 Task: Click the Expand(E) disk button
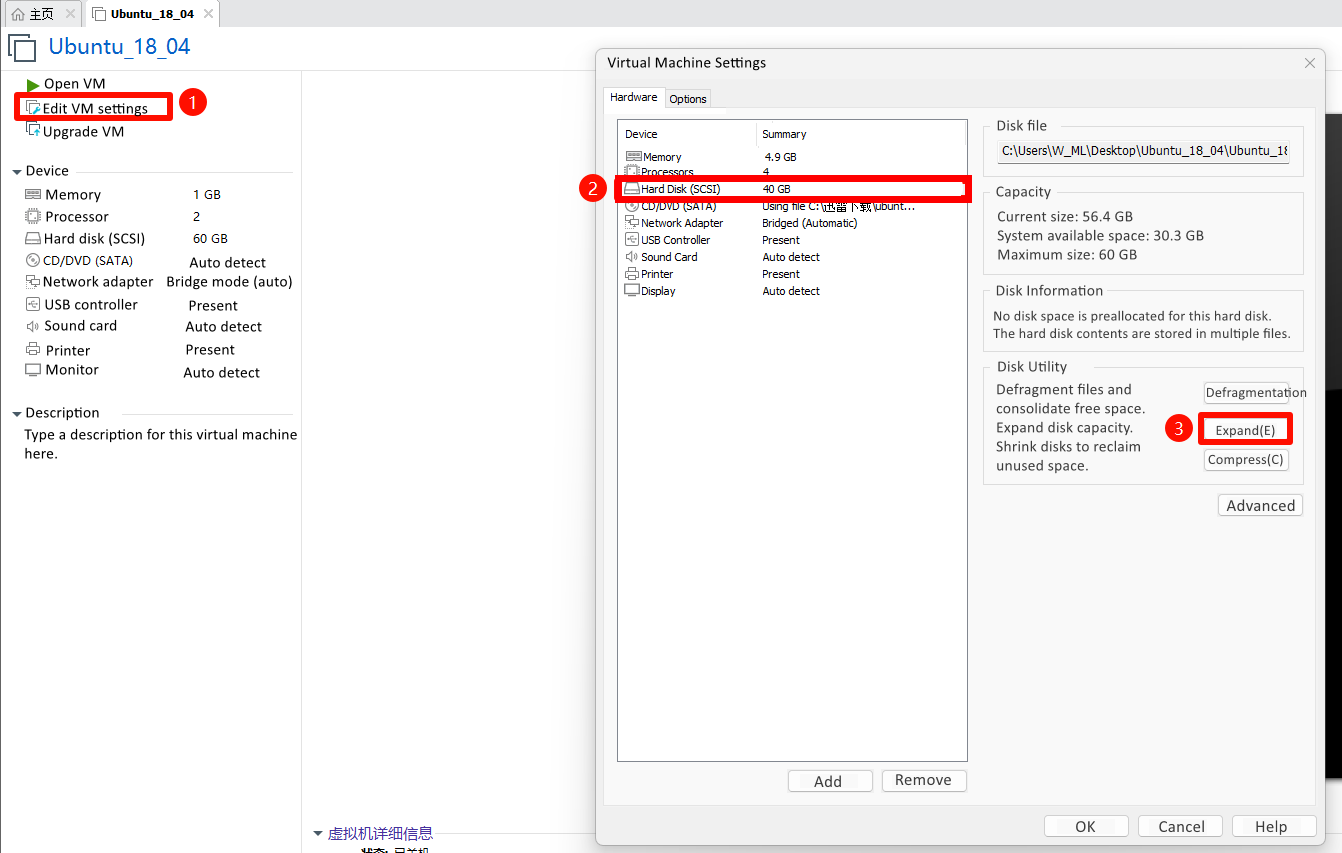point(1245,430)
